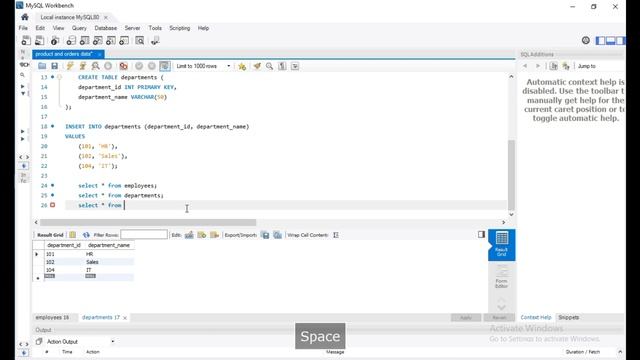
Task: Toggle invisible characters display
Action: (282, 66)
